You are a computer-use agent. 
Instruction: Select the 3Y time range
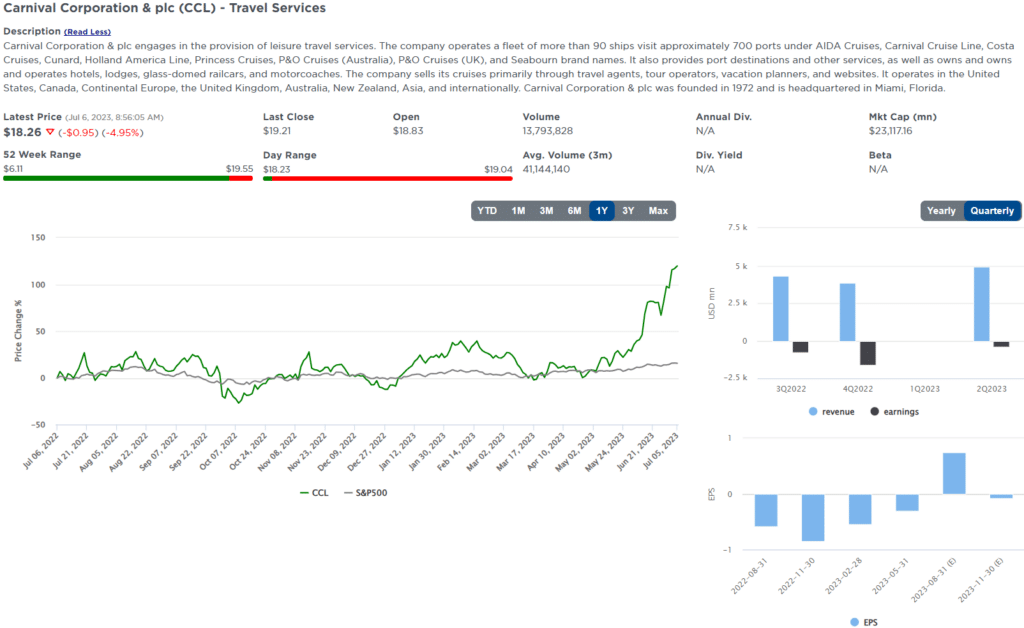coord(628,211)
